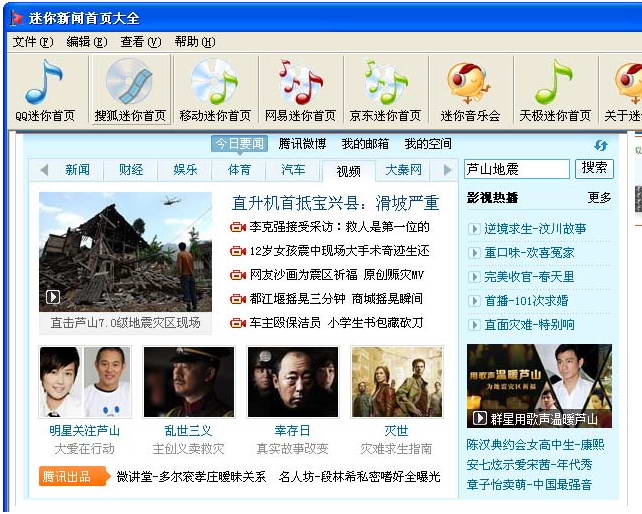
Task: Select the 新闻 category tab
Action: point(77,170)
